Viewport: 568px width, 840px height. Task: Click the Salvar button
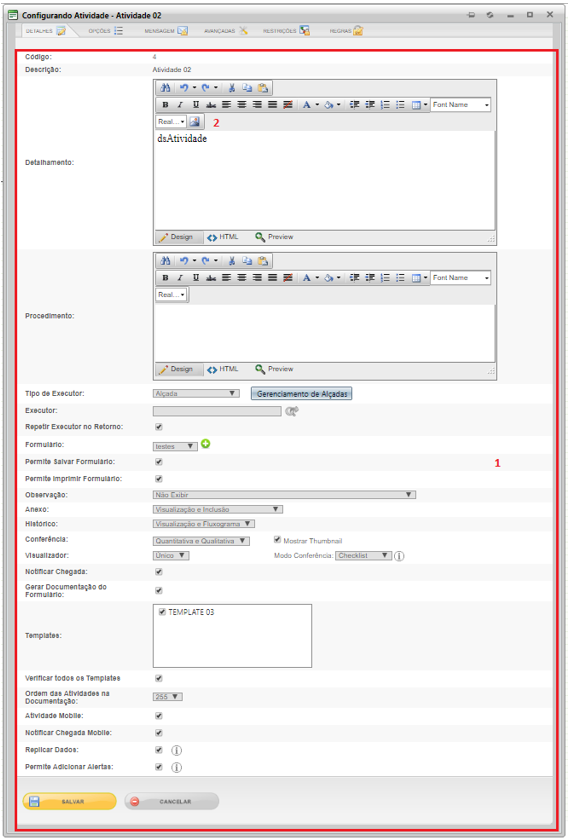pos(70,801)
